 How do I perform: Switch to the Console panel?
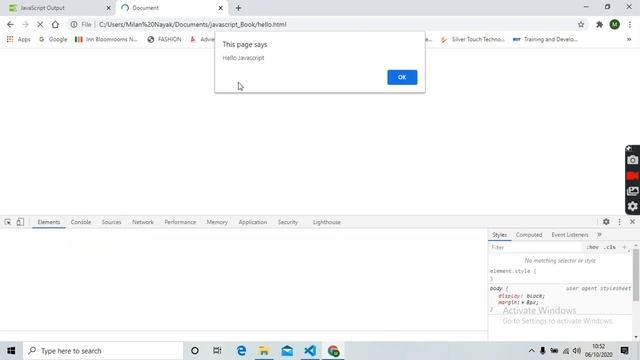point(81,222)
